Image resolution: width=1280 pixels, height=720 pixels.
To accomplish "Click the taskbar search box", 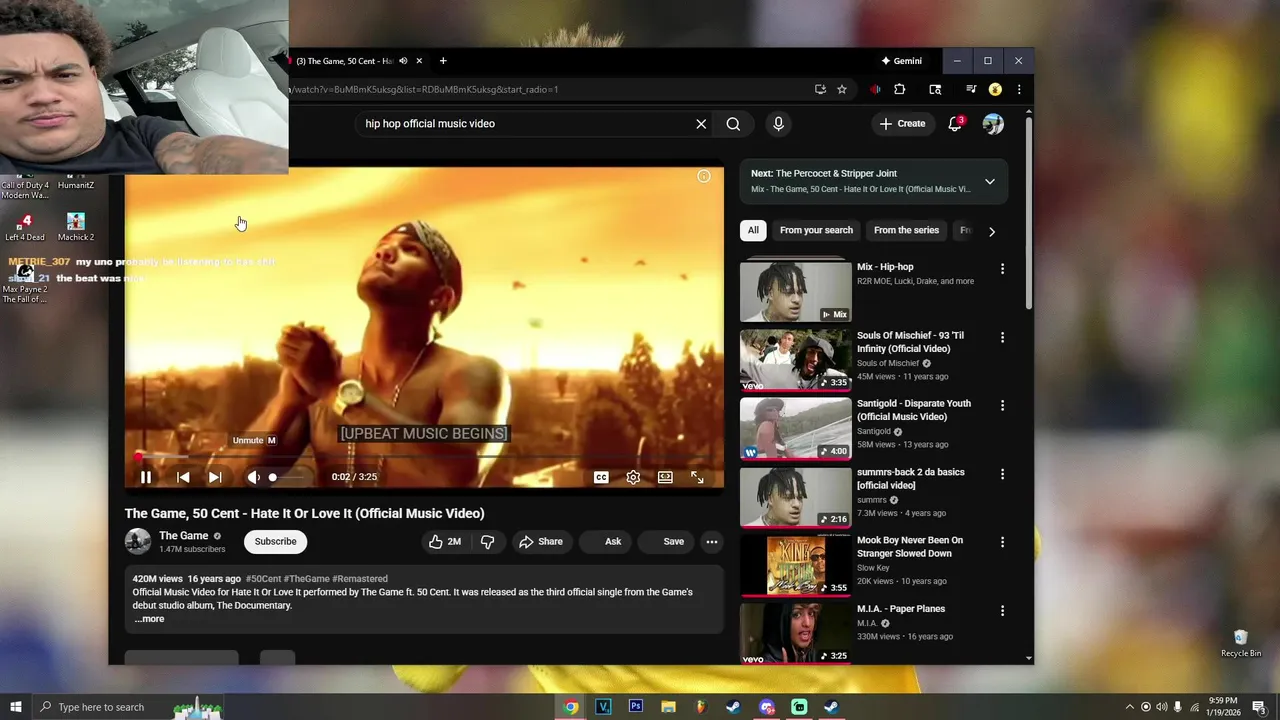I will pyautogui.click(x=128, y=707).
